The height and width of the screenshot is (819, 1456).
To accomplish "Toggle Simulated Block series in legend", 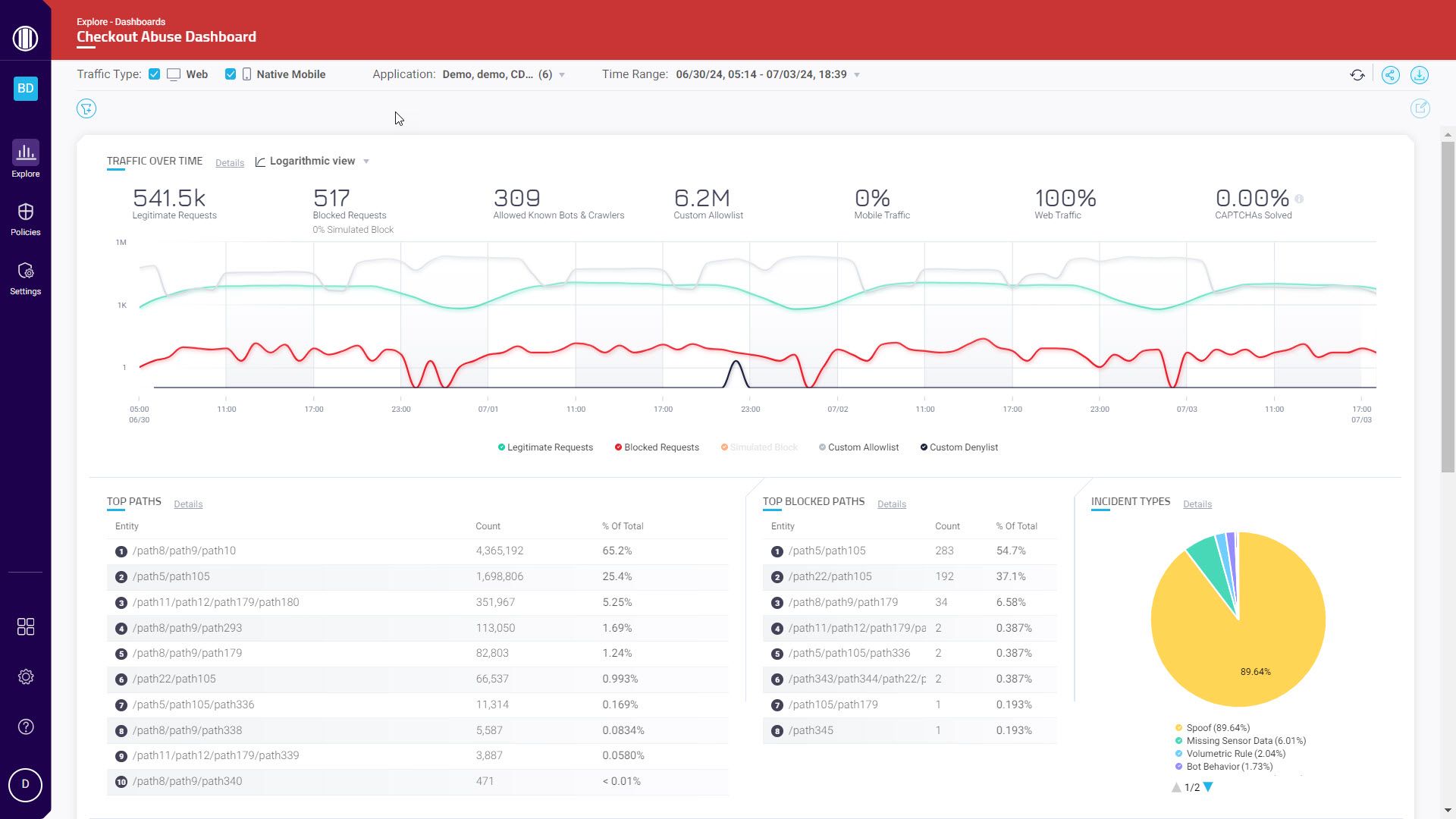I will 758,447.
